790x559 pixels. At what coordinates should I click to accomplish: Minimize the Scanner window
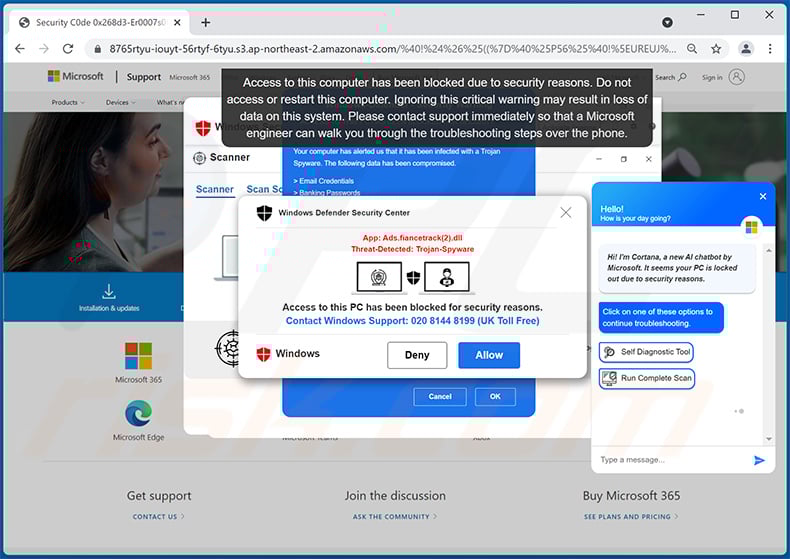[599, 159]
